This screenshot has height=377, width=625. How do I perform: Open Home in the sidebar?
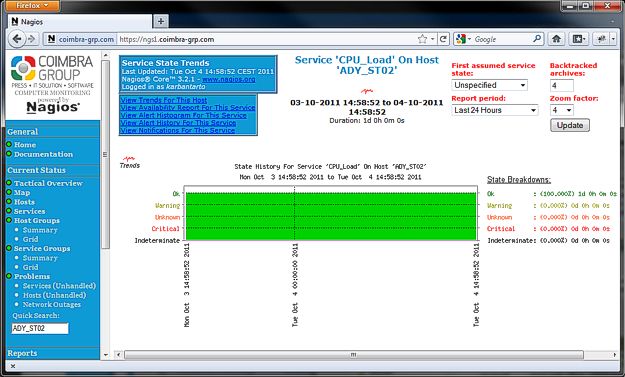[25, 144]
